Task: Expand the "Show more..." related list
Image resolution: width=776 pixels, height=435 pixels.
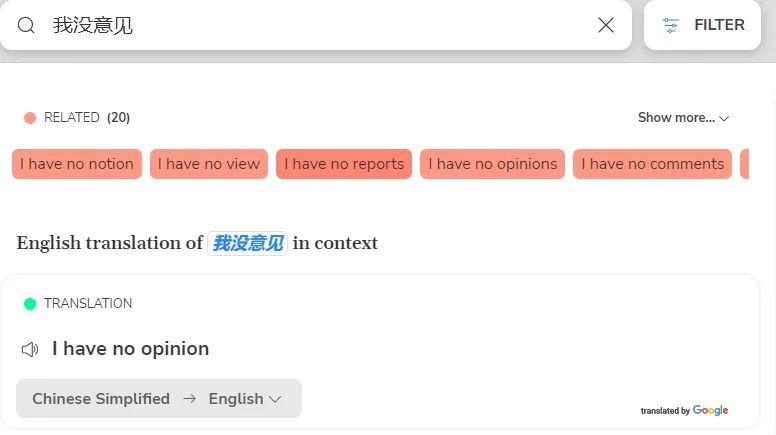Action: click(683, 118)
